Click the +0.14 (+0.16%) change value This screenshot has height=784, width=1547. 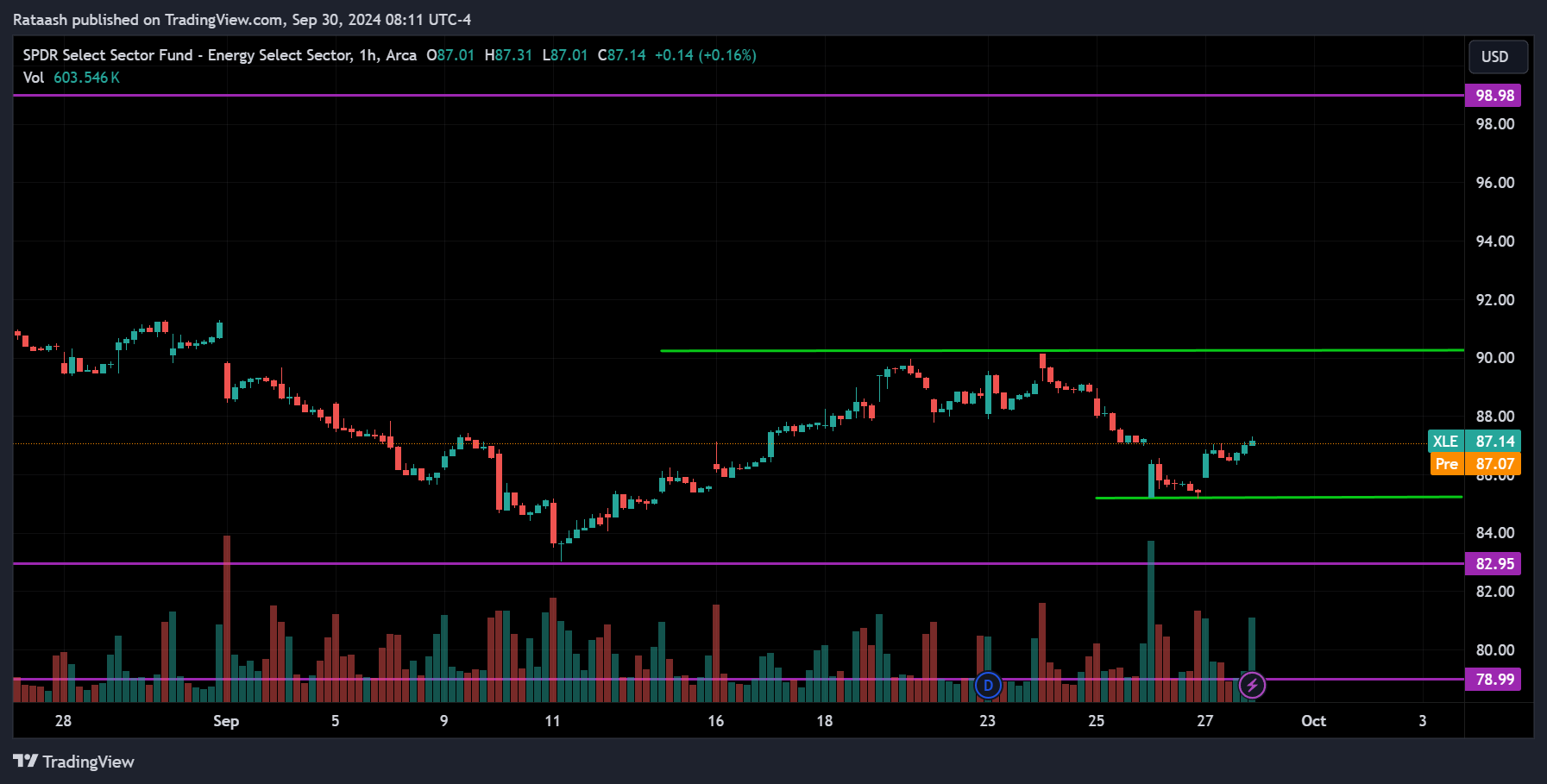705,55
